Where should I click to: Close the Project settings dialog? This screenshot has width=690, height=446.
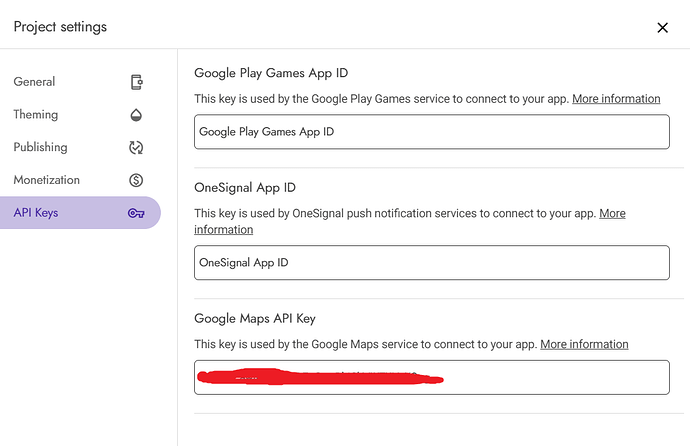[662, 28]
